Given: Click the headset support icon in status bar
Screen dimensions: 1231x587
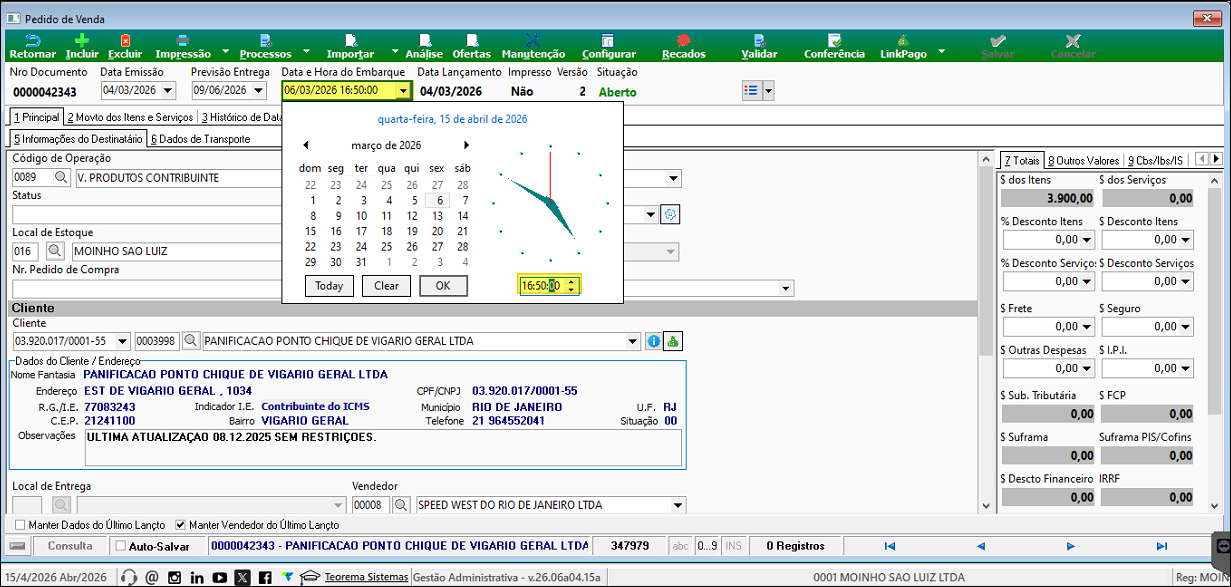Looking at the screenshot, I should tap(129, 577).
